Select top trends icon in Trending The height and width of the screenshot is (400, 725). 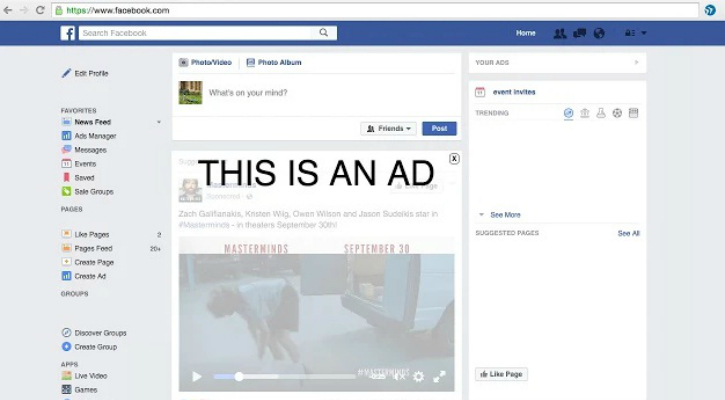click(568, 113)
